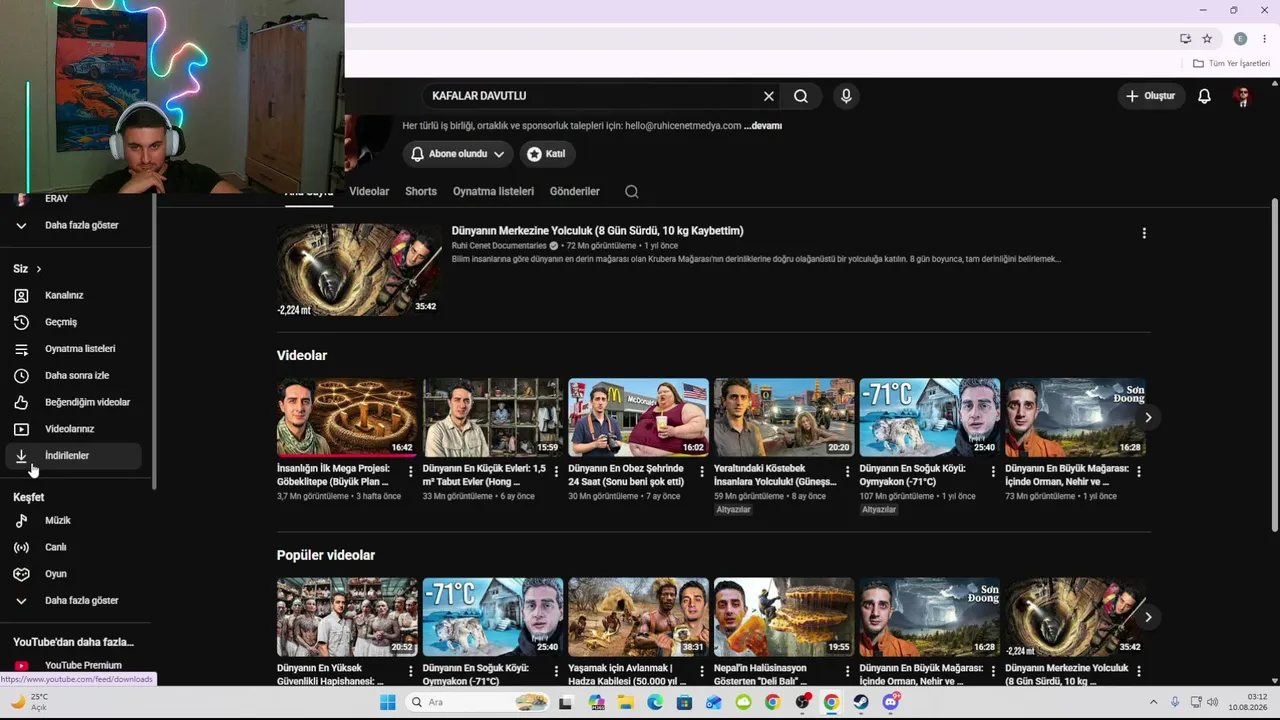Open YouTube Premium link in sidebar
The height and width of the screenshot is (720, 1280).
coord(72,665)
